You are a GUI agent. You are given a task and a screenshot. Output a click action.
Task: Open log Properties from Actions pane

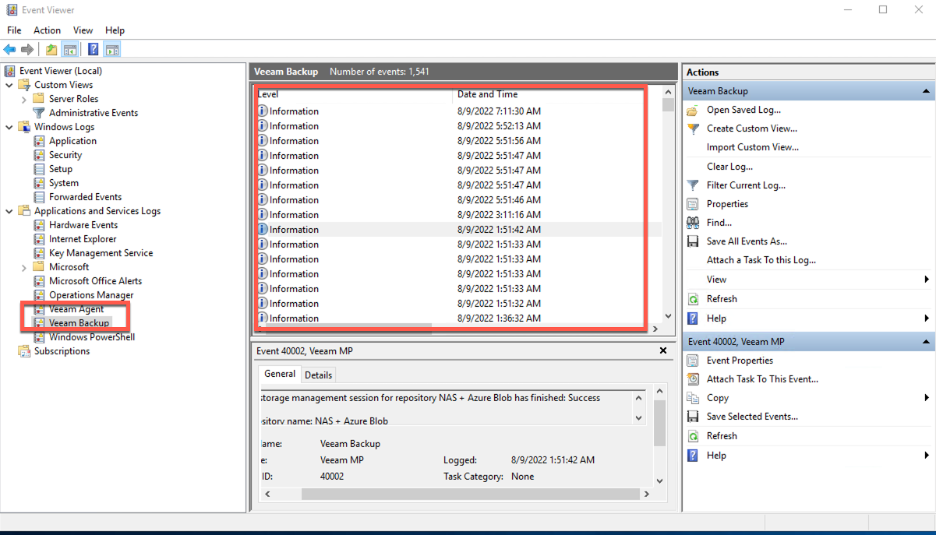(727, 204)
